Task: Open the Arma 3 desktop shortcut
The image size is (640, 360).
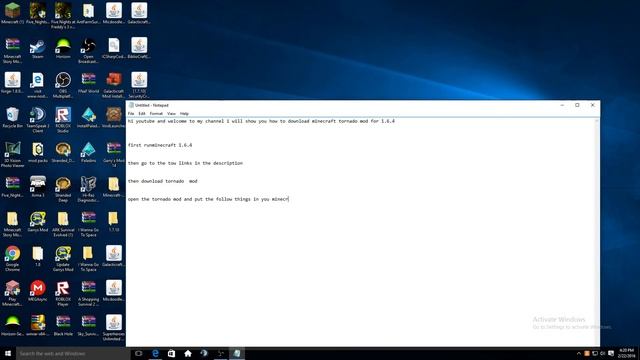Action: click(38, 187)
